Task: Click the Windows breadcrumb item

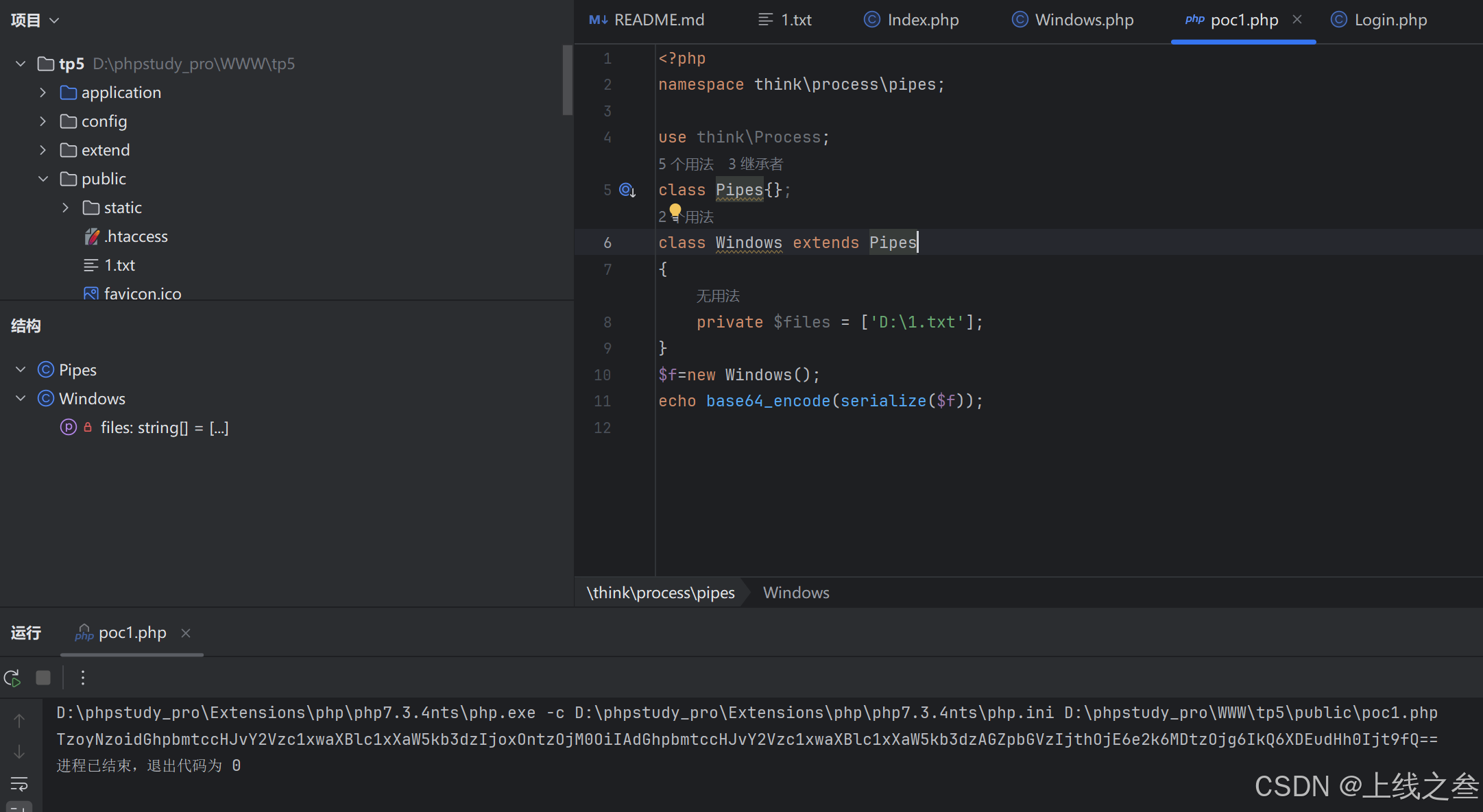Action: coord(796,593)
